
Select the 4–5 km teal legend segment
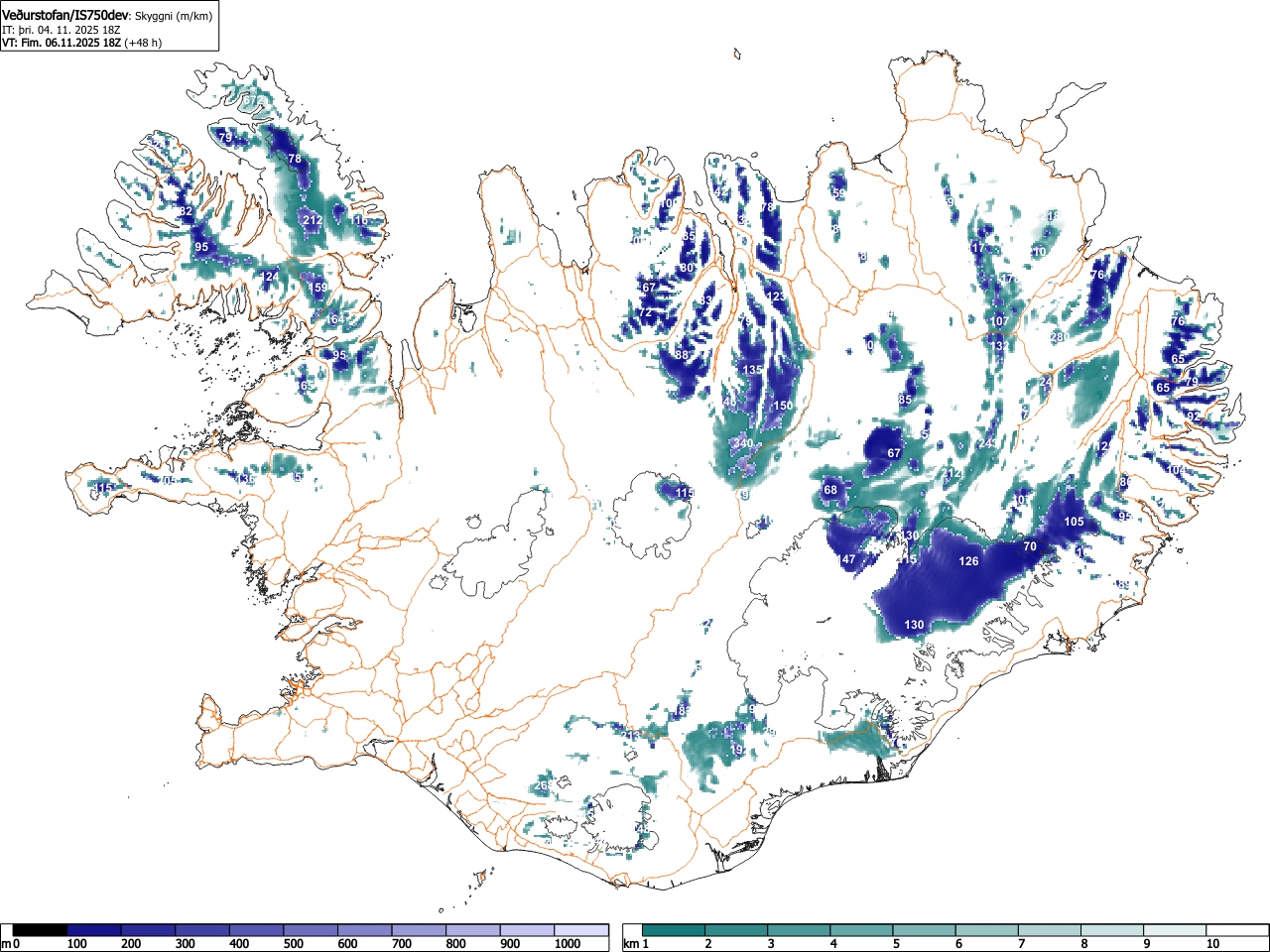click(x=862, y=930)
